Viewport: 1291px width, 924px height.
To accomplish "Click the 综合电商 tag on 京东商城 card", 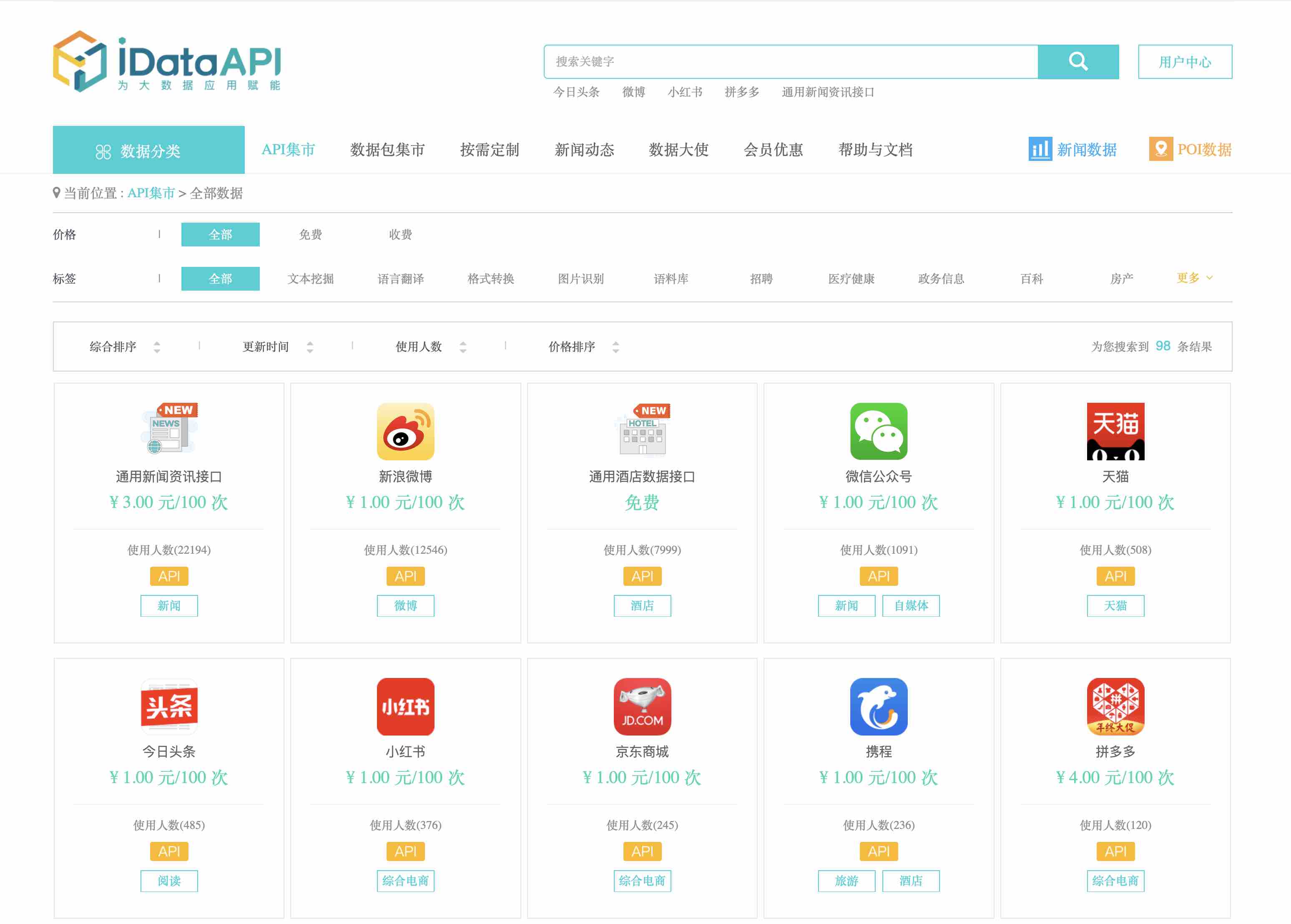I will (642, 881).
